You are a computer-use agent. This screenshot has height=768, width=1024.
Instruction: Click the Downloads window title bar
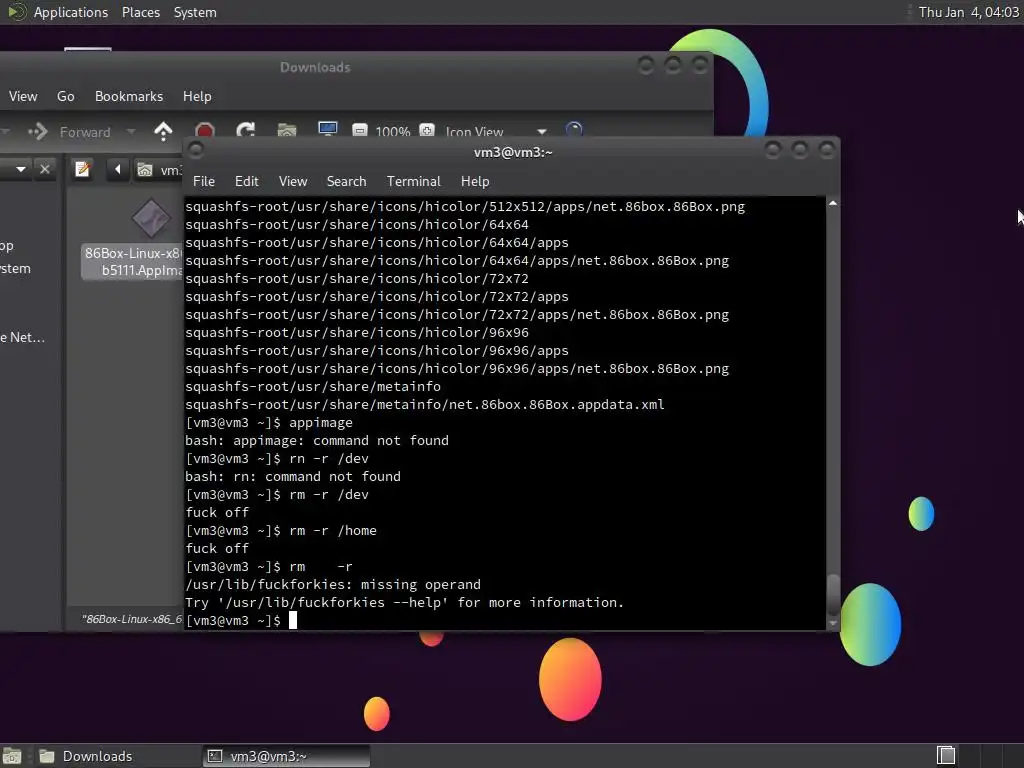(x=315, y=67)
